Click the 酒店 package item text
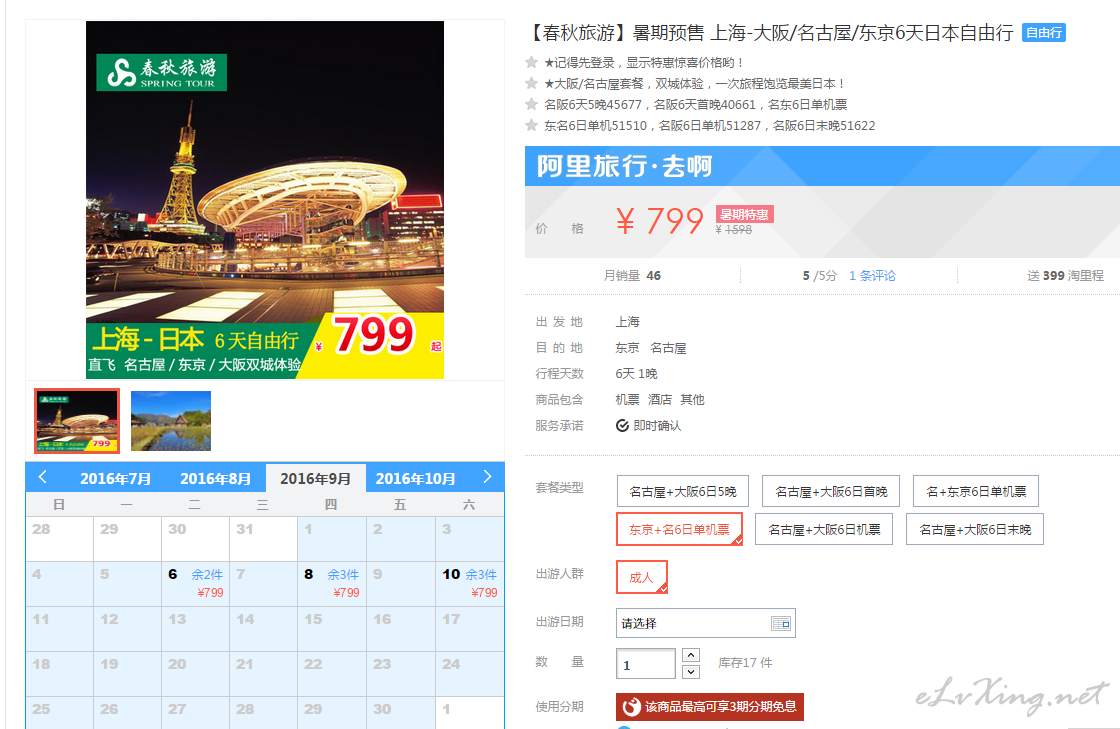 (660, 399)
